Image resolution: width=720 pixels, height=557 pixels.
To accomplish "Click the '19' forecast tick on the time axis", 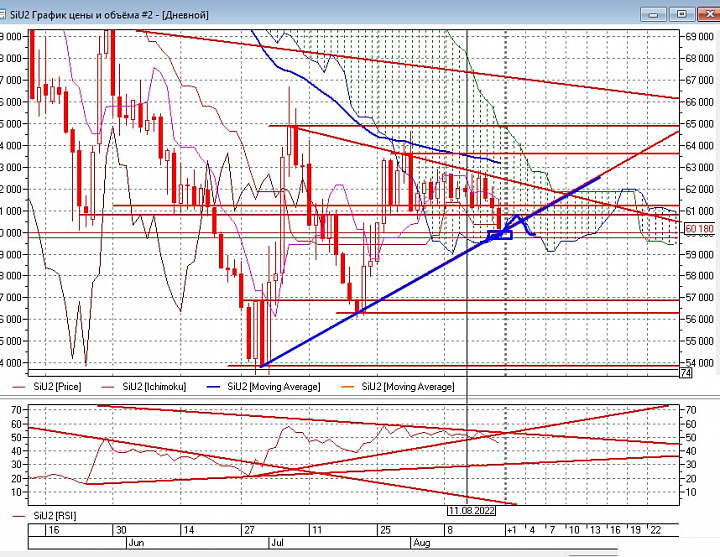I will (635, 530).
